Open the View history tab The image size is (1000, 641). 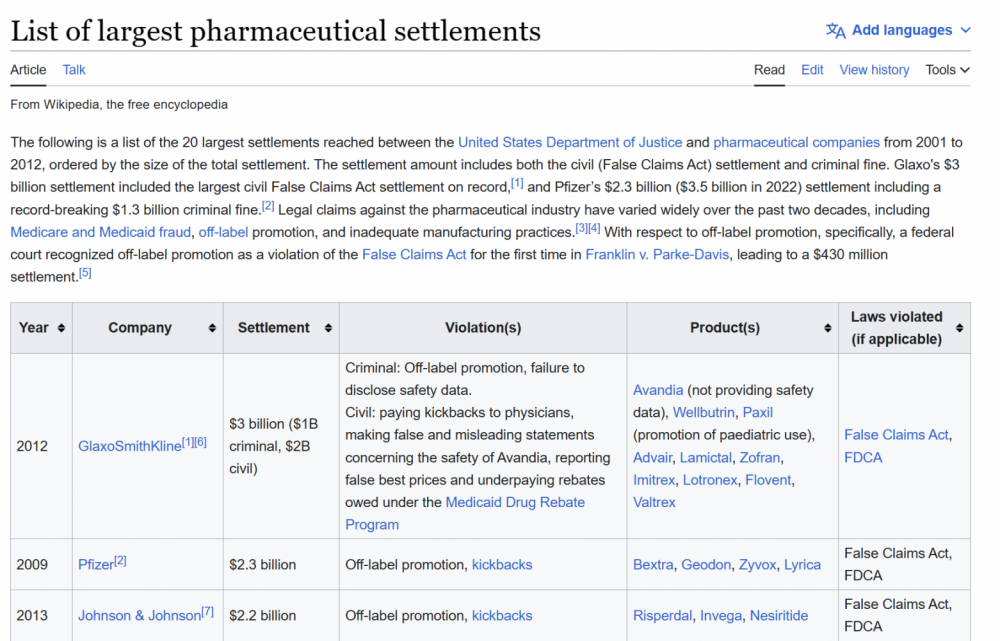pos(874,70)
